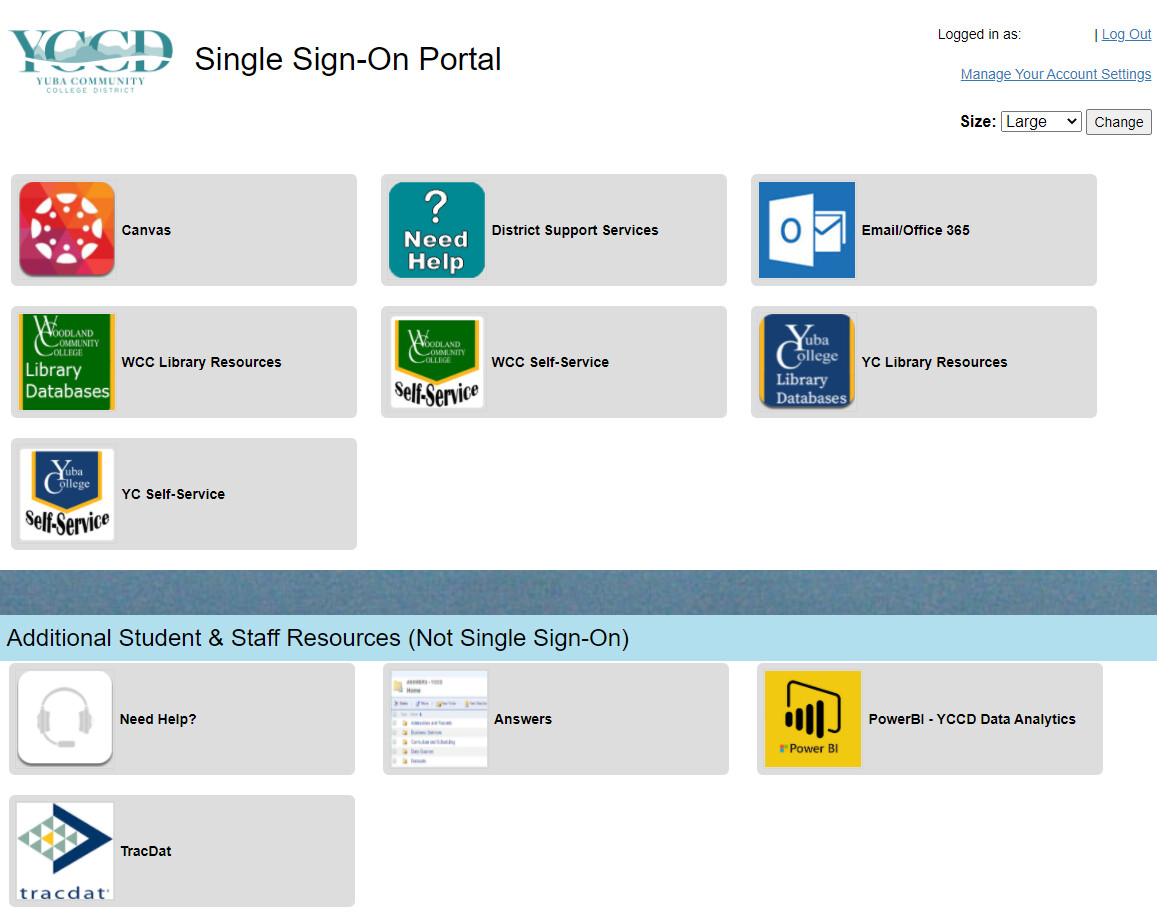The image size is (1157, 919).
Task: Expand the Size dropdown
Action: pyautogui.click(x=1040, y=121)
